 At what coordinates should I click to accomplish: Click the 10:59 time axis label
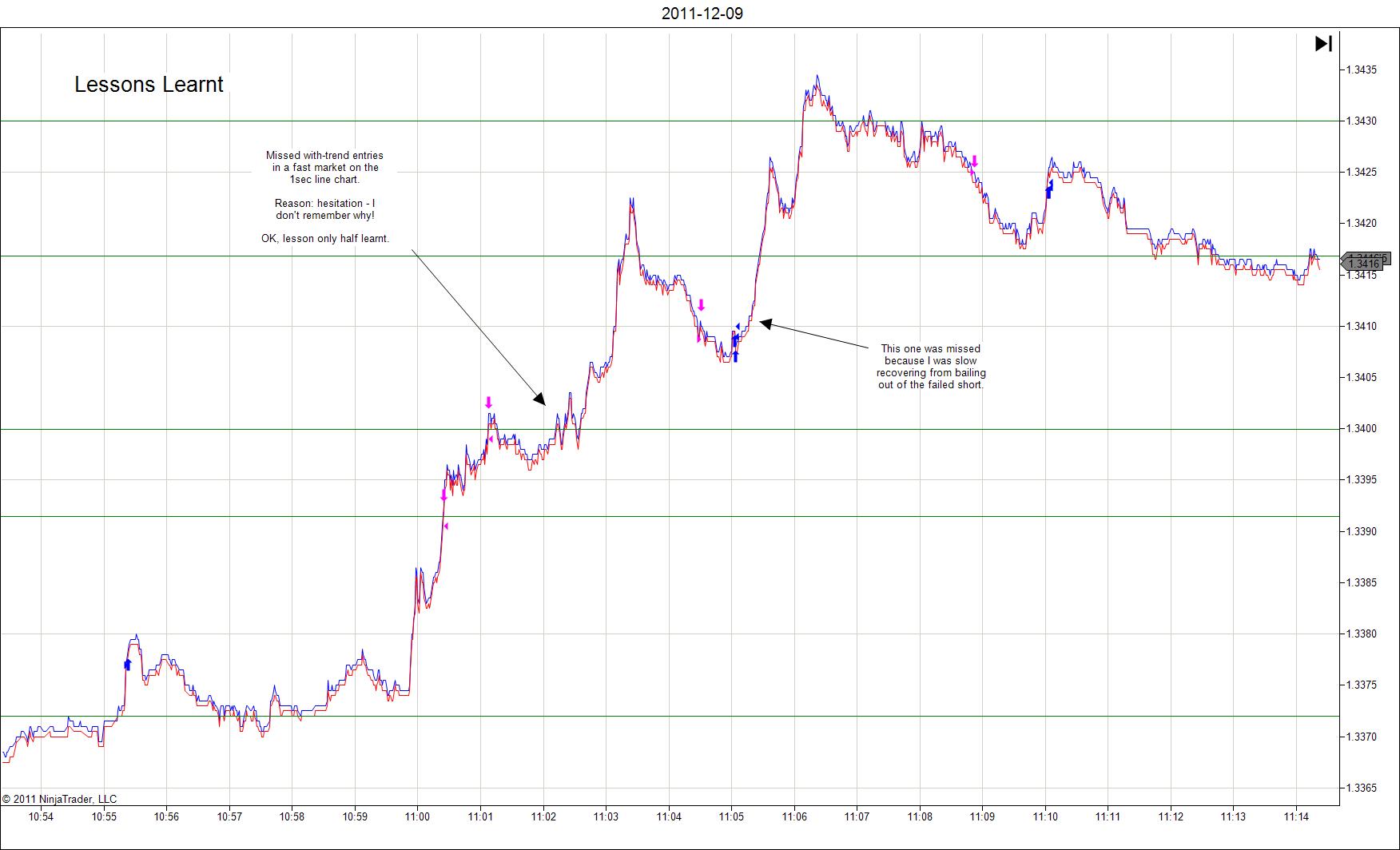[x=355, y=817]
